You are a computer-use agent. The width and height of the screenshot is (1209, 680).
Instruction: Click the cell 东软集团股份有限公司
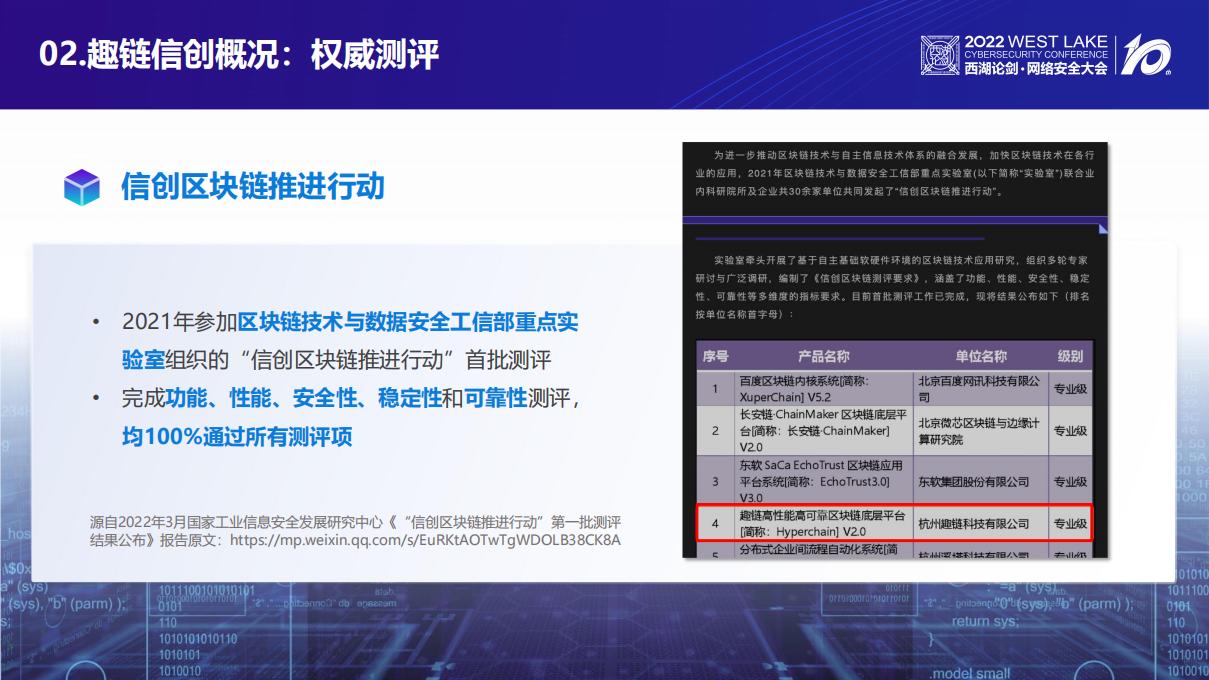coord(981,481)
